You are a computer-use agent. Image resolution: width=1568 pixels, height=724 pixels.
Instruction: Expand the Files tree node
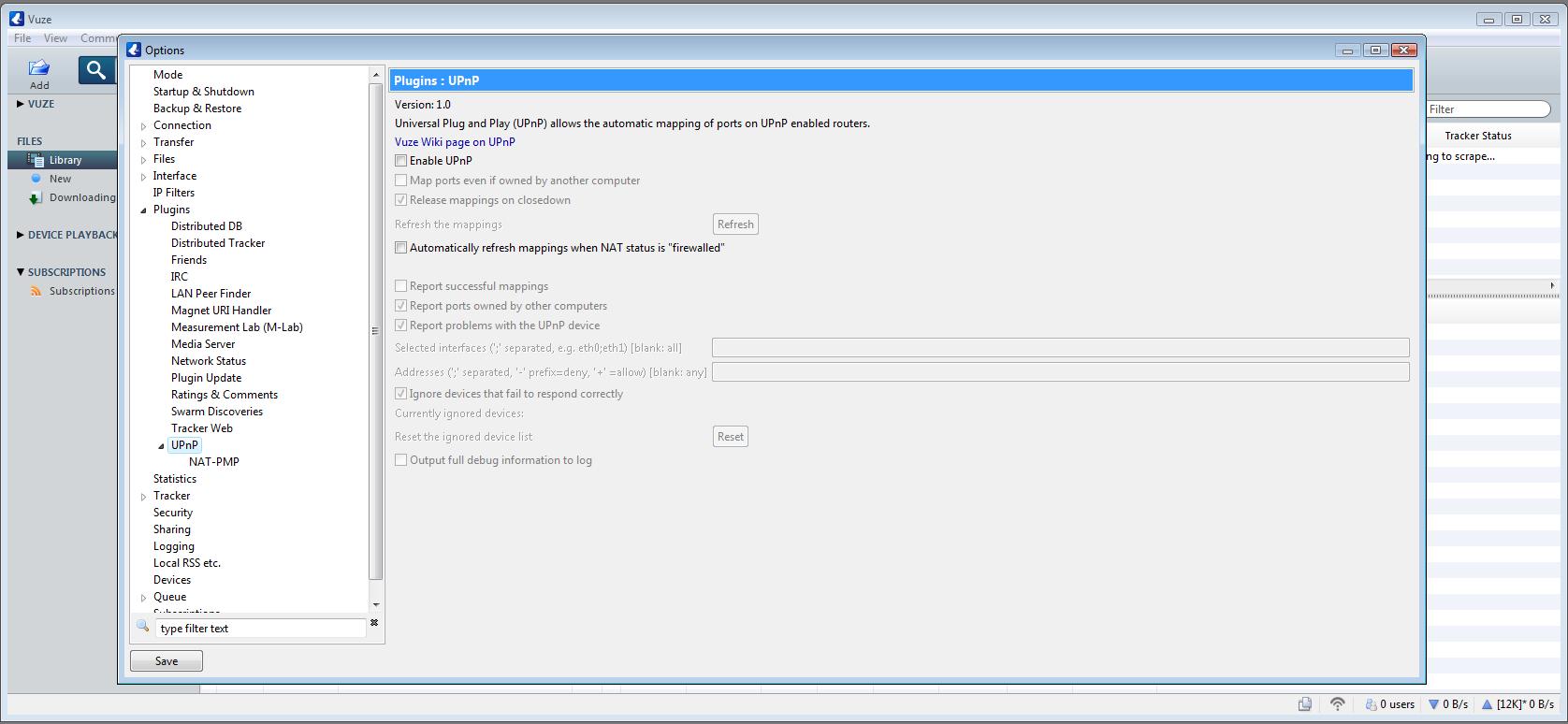pyautogui.click(x=144, y=160)
